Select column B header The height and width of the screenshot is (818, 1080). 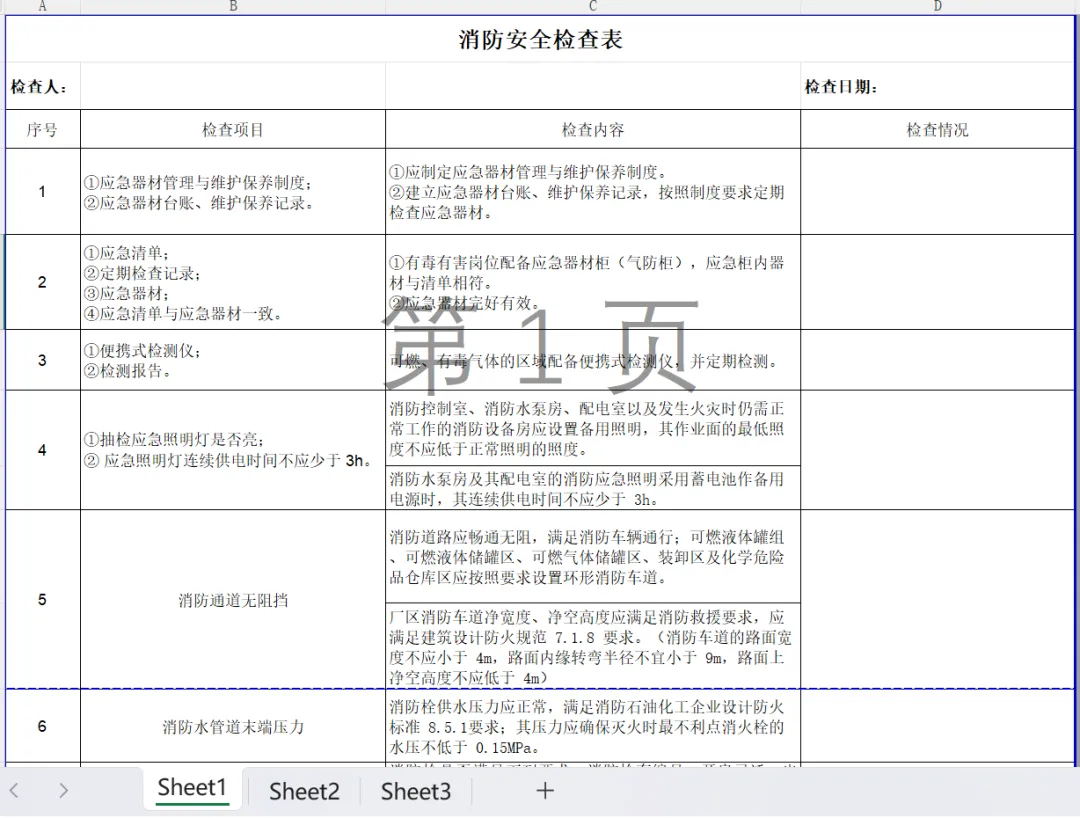[x=233, y=6]
